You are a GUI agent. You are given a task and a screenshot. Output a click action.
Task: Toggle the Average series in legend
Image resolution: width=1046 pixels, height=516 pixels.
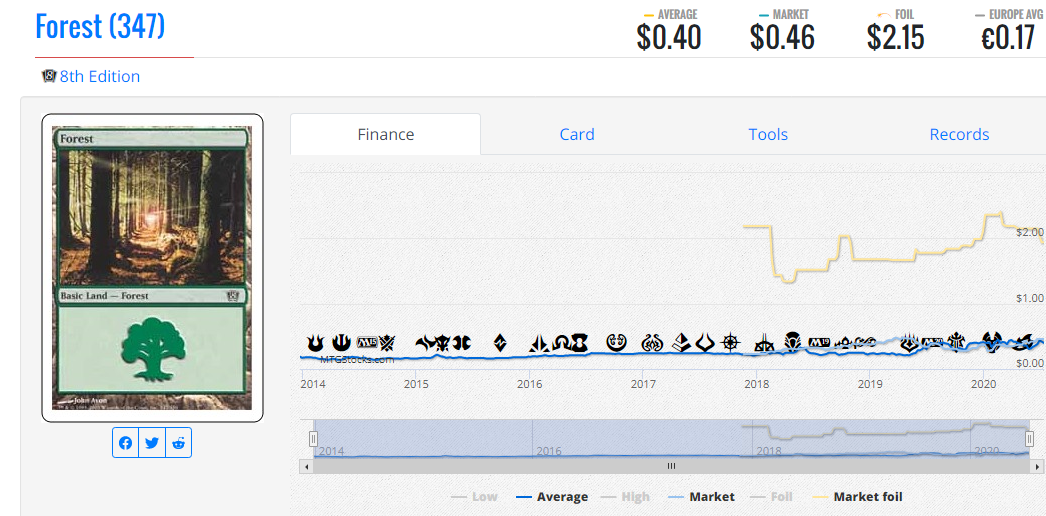tap(552, 497)
